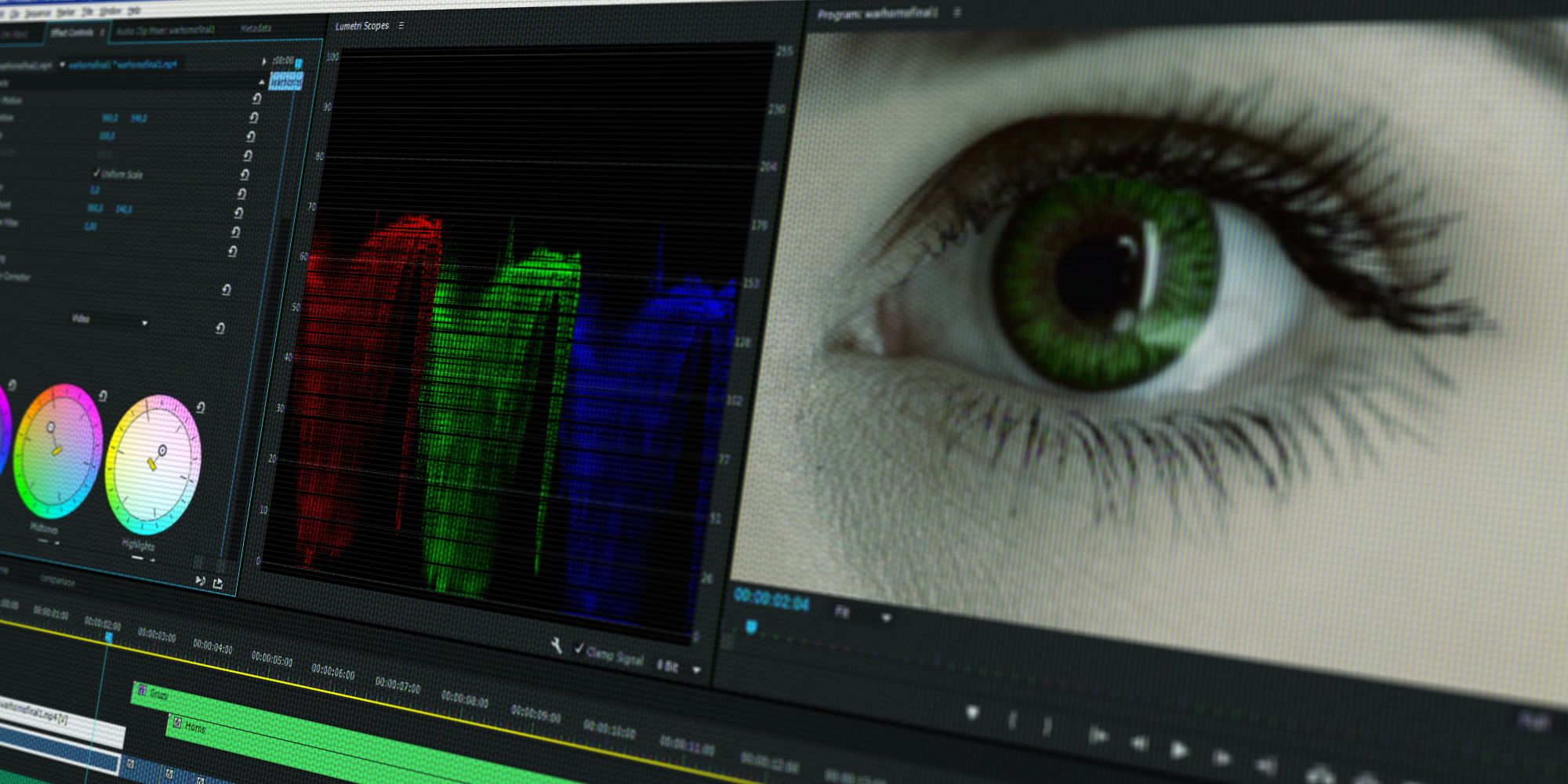
Task: Click reset icon beside Uniform Scale checkbox
Action: 245,174
